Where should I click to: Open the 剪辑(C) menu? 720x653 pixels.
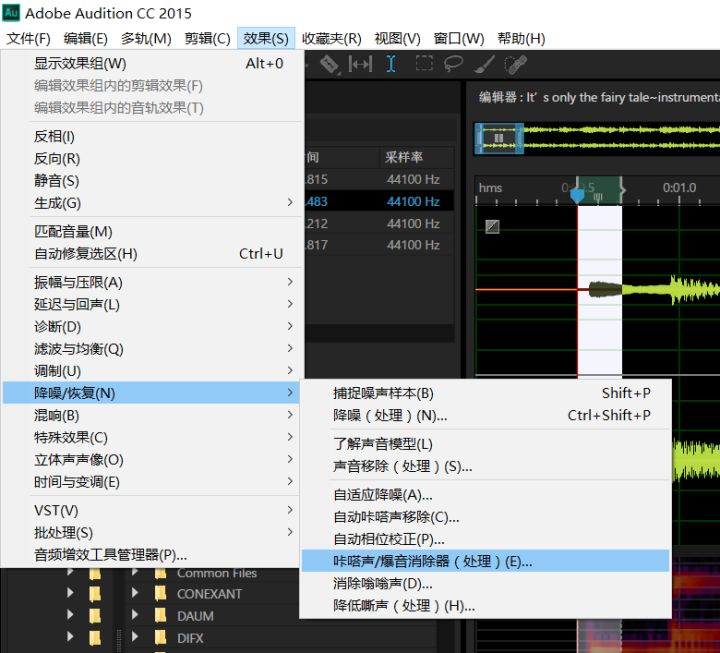click(x=208, y=39)
